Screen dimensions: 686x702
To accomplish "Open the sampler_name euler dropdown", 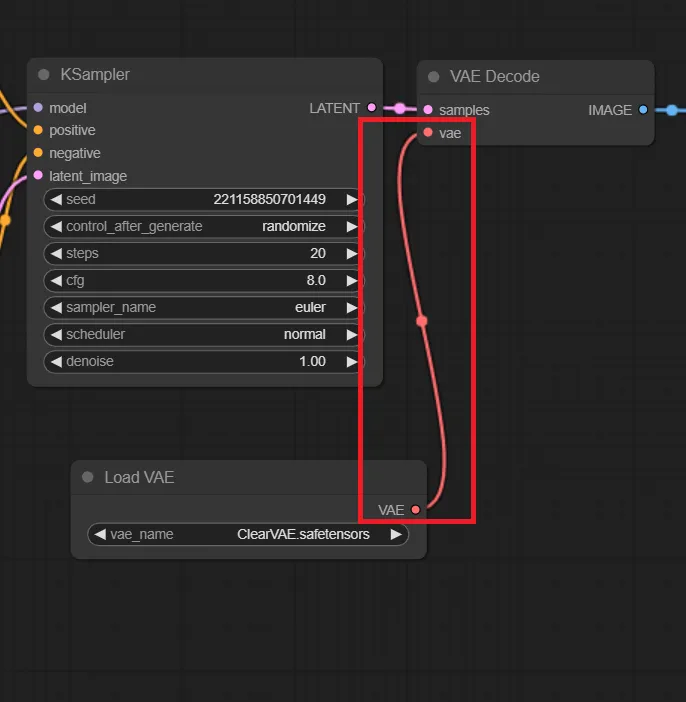I will click(204, 308).
